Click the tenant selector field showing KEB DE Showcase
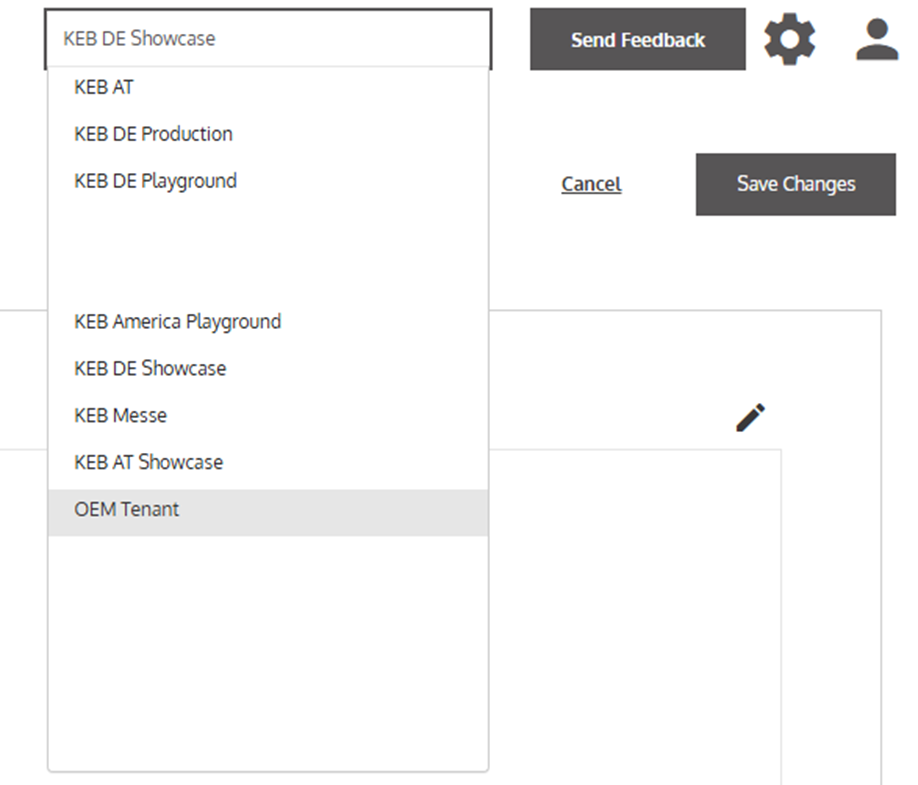The width and height of the screenshot is (918, 785). [x=267, y=39]
